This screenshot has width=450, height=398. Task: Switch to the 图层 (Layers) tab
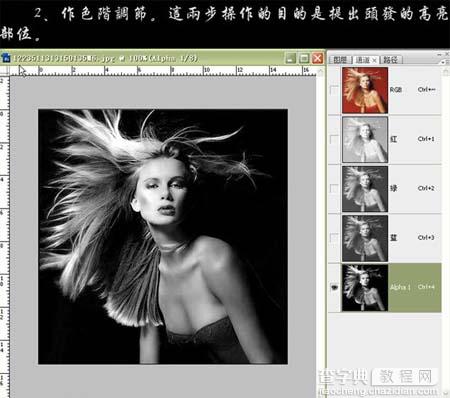click(340, 60)
